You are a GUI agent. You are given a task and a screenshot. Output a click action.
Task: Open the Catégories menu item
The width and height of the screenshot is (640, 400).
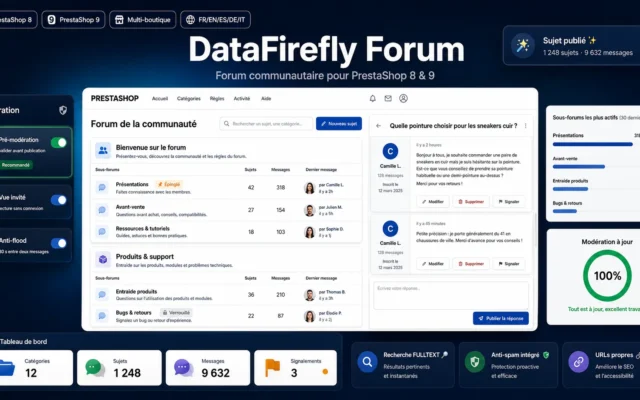click(189, 98)
